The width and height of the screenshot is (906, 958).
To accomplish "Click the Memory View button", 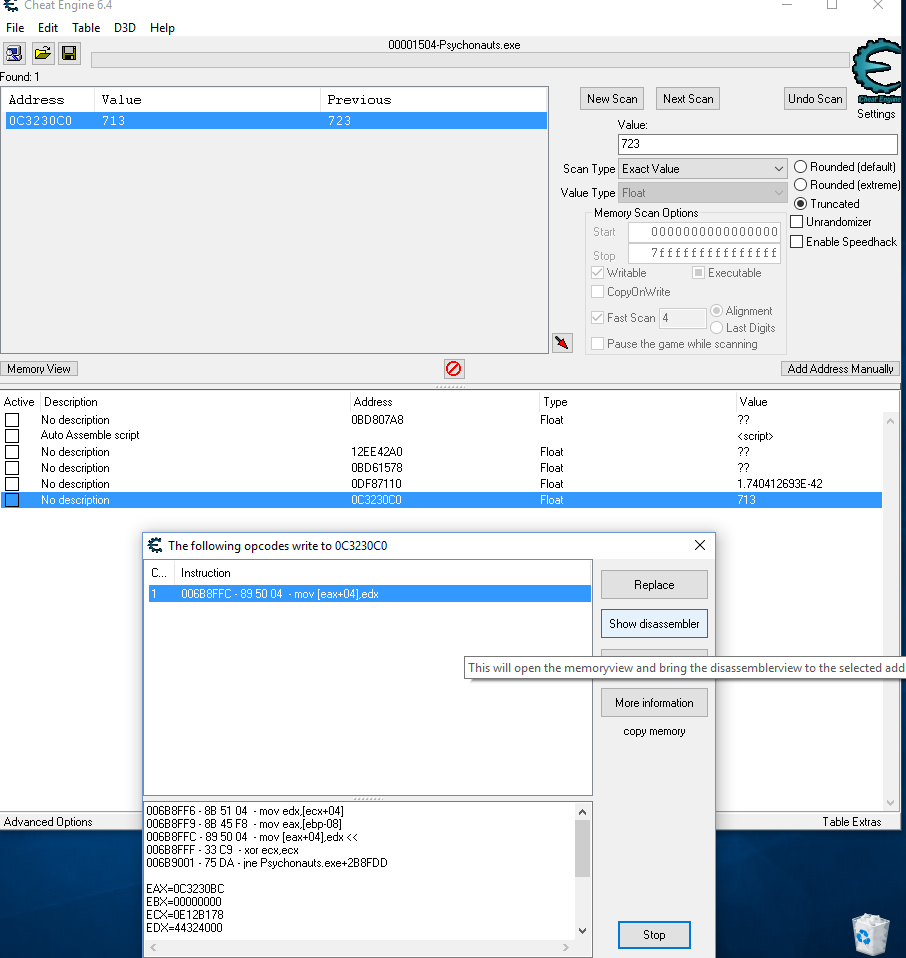I will [x=39, y=368].
